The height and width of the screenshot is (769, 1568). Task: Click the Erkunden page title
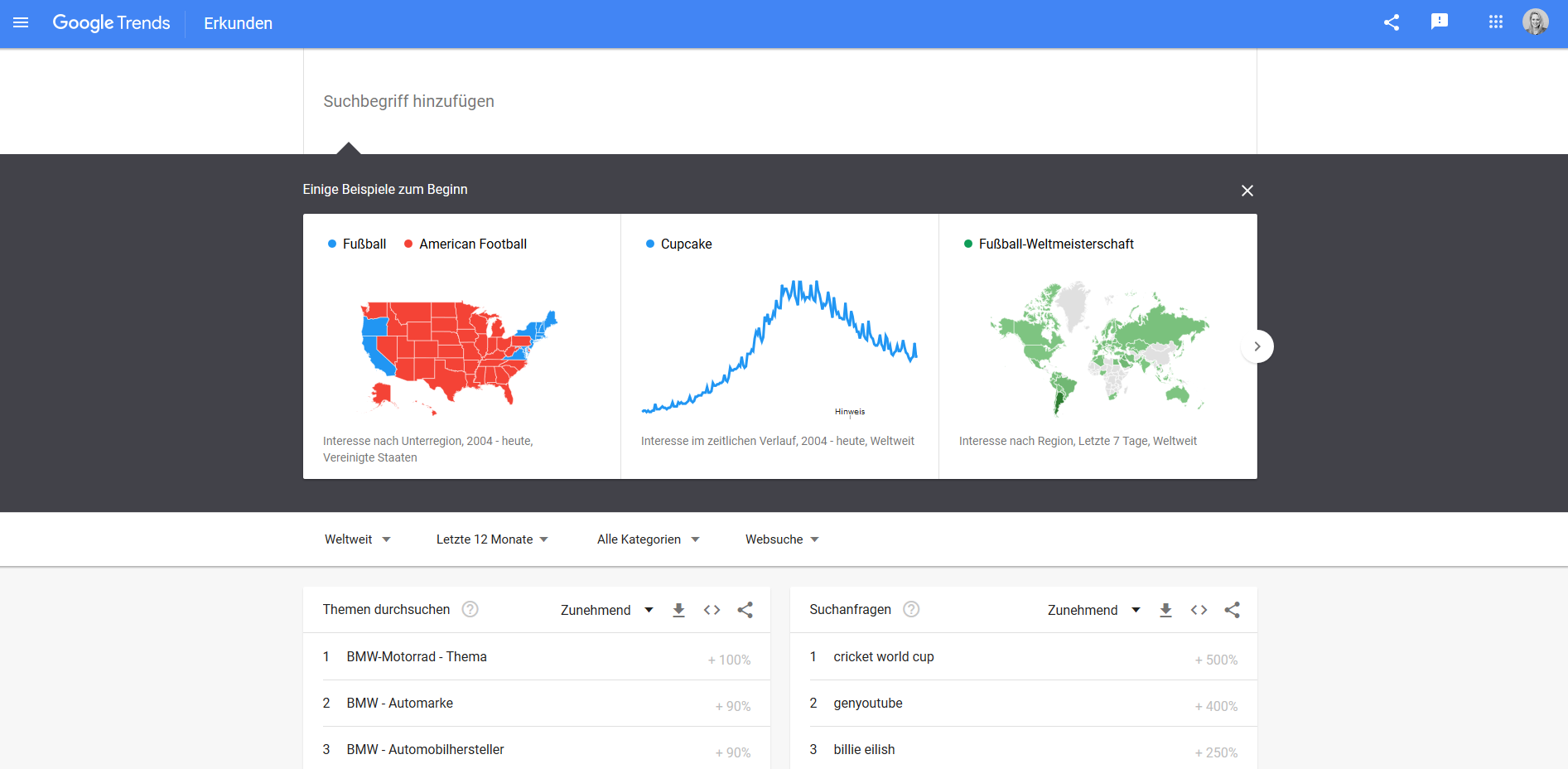[238, 23]
